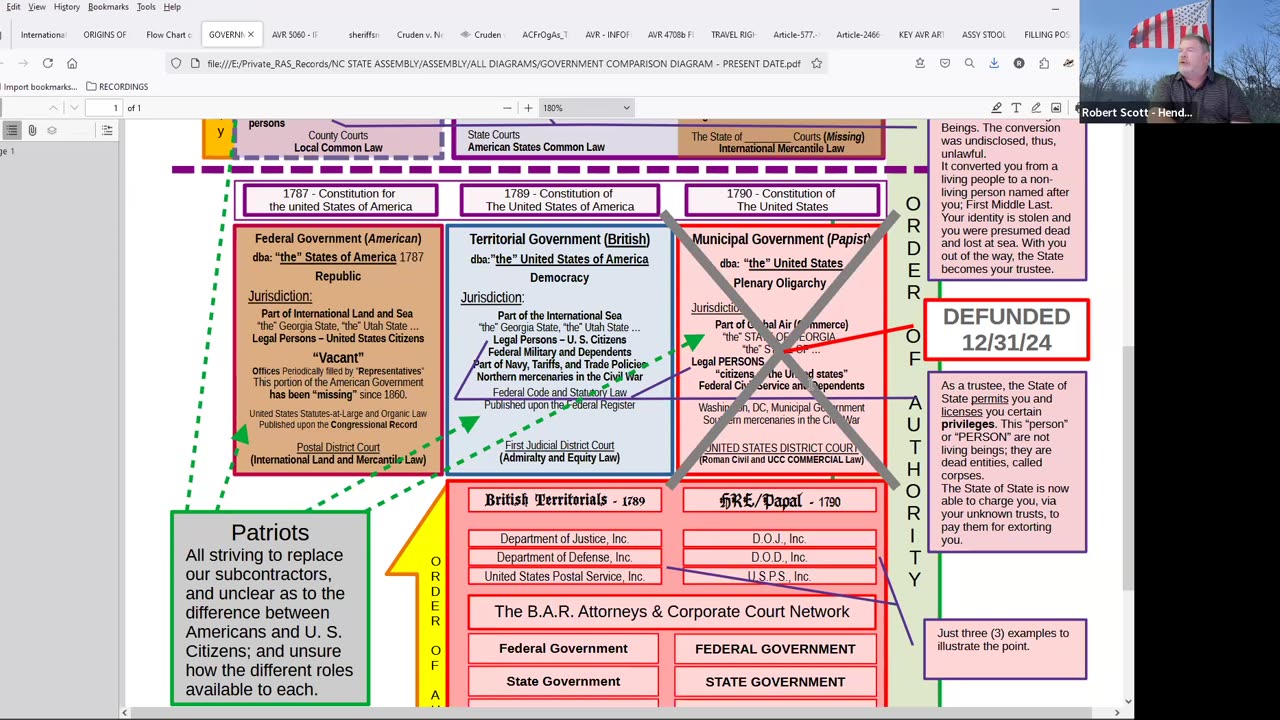Select the PDF add text tool
The width and height of the screenshot is (1280, 720).
click(x=1016, y=108)
